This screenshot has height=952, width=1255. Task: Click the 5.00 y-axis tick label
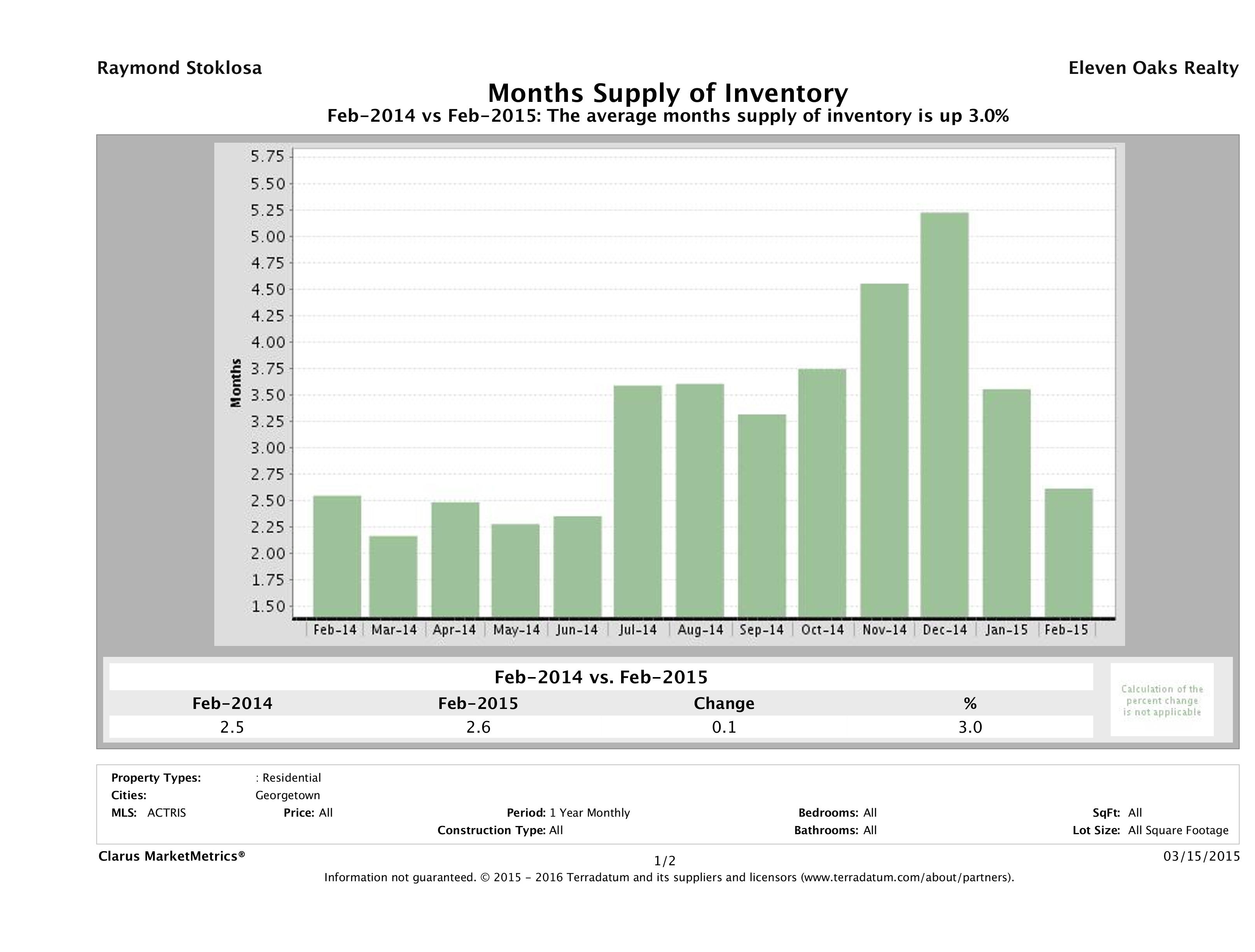click(x=268, y=236)
